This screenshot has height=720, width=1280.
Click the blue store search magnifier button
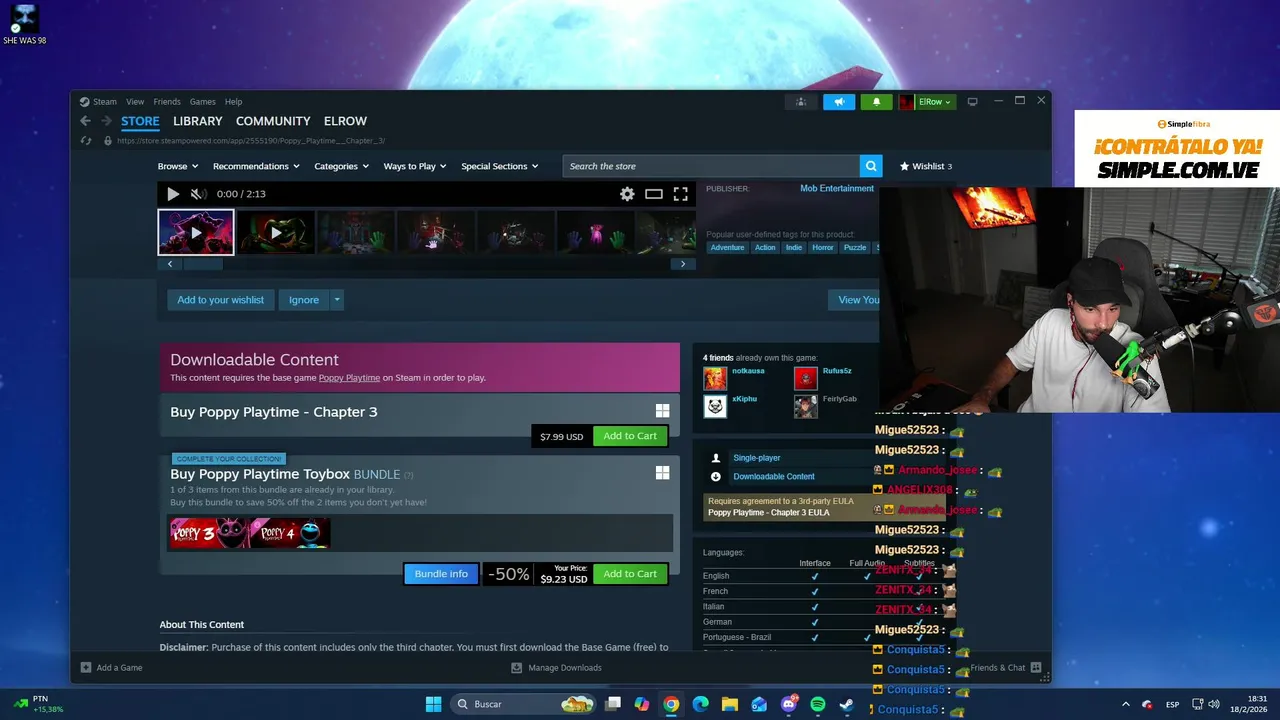[871, 166]
